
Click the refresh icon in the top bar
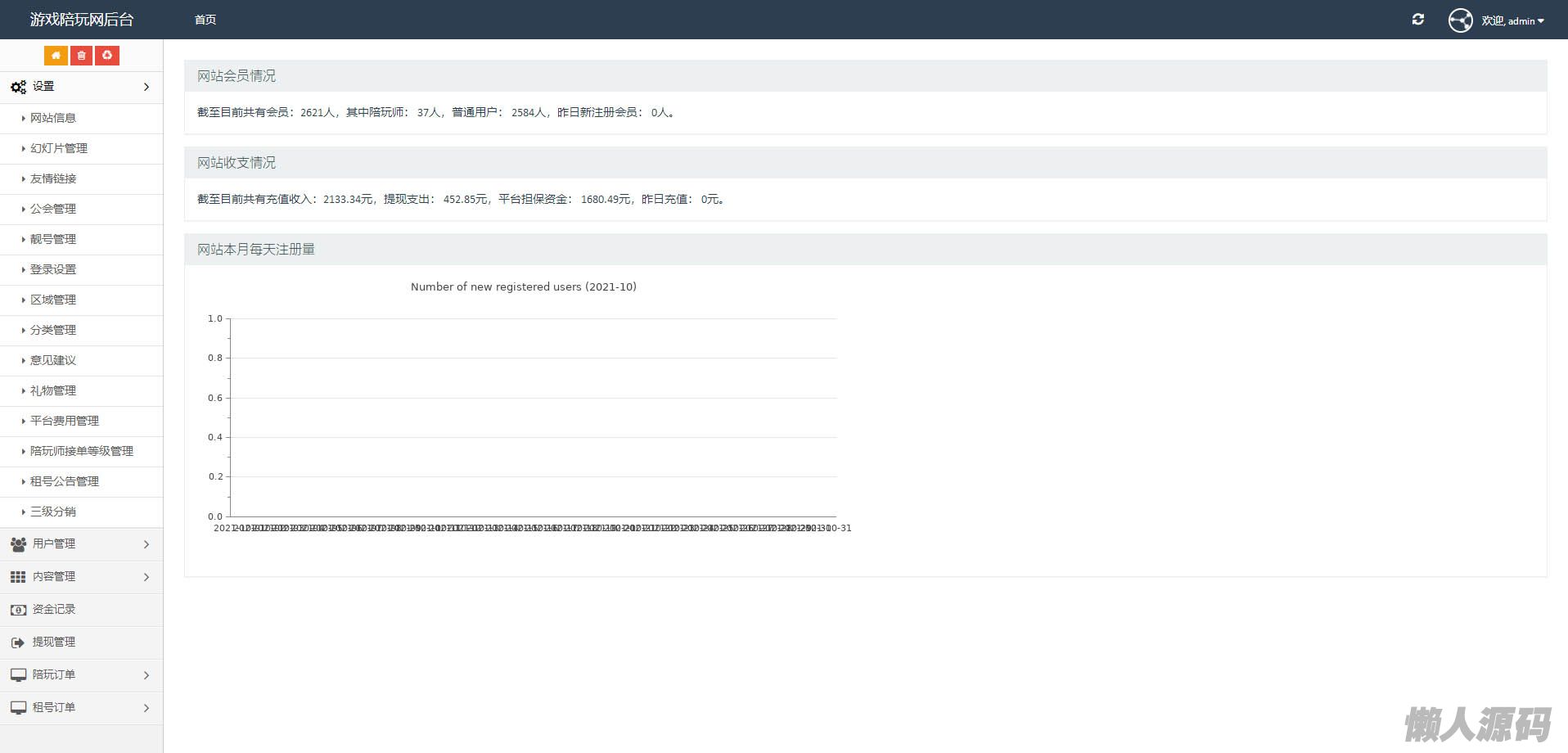[x=1418, y=20]
